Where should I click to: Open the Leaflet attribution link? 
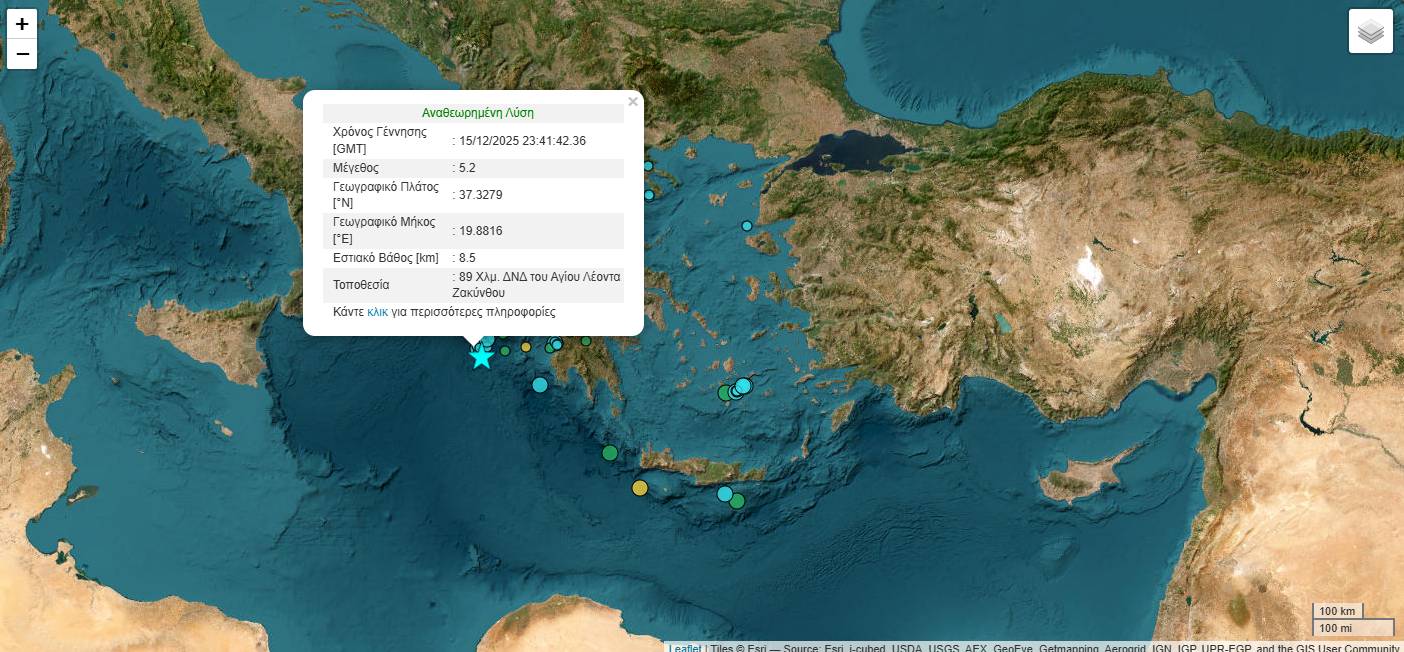[x=684, y=647]
